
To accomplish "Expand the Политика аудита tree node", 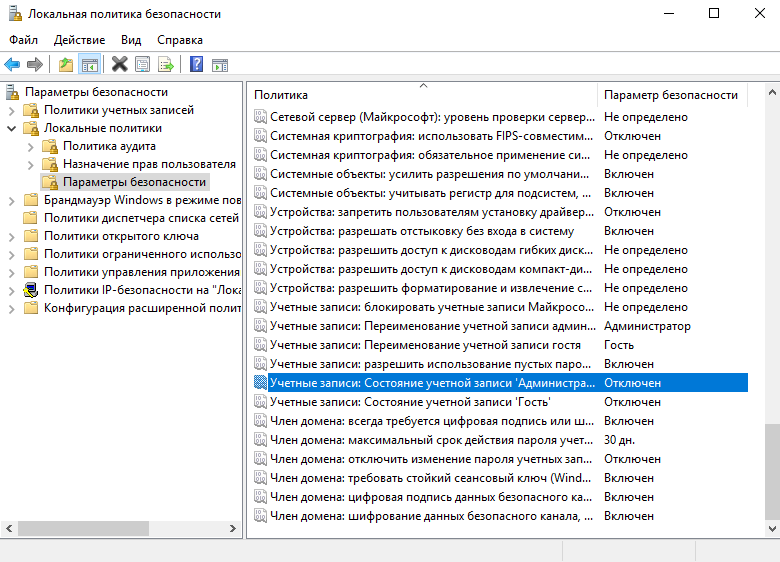I will [30, 146].
